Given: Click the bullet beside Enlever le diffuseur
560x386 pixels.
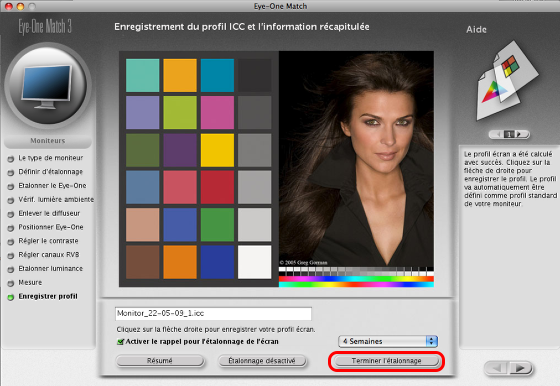Looking at the screenshot, I should pos(11,214).
